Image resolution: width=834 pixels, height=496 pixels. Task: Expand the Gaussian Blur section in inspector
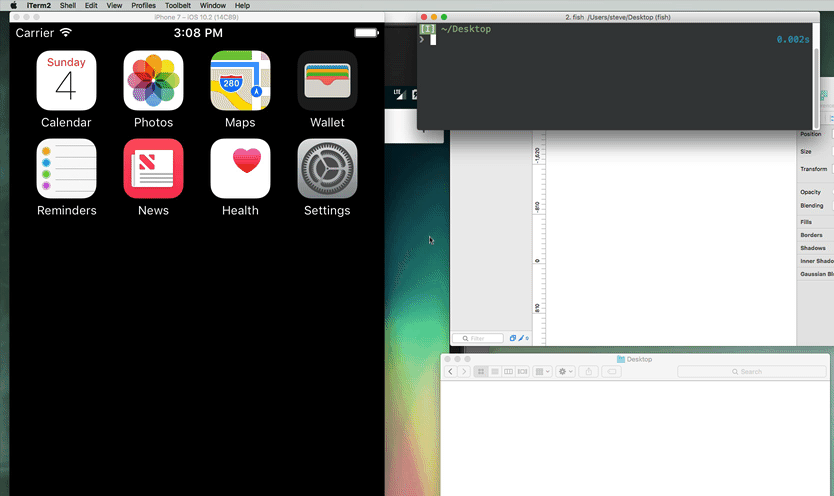tap(816, 274)
